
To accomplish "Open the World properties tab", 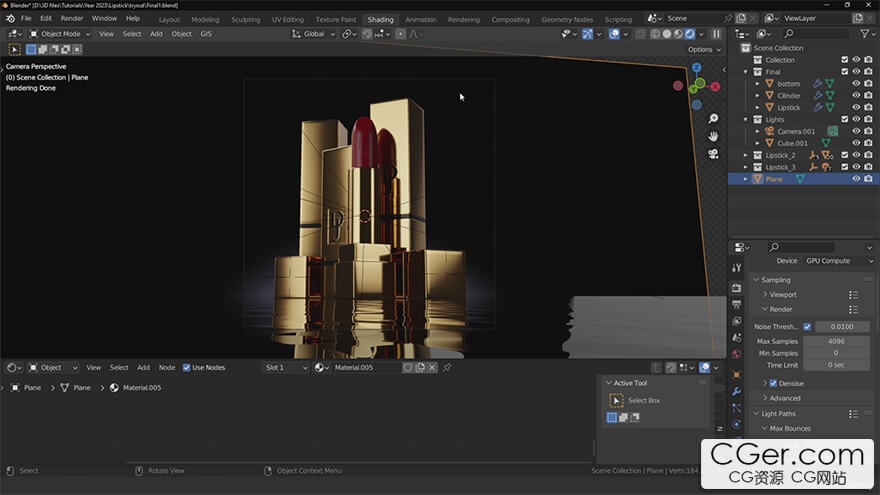I will 737,354.
